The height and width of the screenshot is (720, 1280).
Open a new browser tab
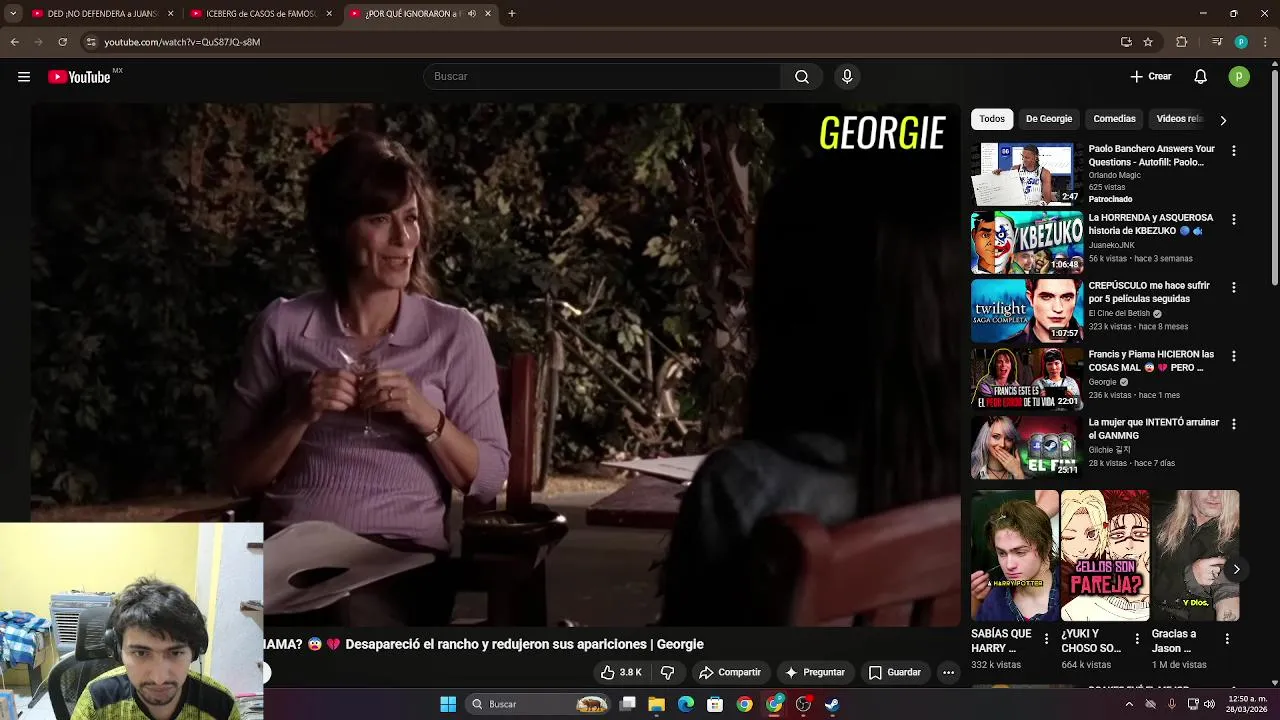pyautogui.click(x=511, y=14)
